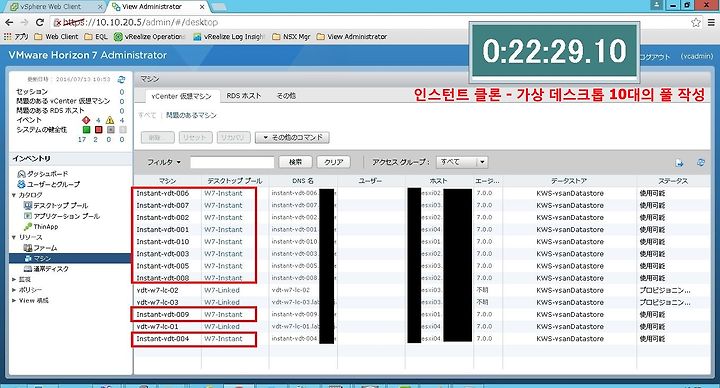The height and width of the screenshot is (388, 720).
Task: Select machine row Instant-vdt-006
Action: (422, 193)
